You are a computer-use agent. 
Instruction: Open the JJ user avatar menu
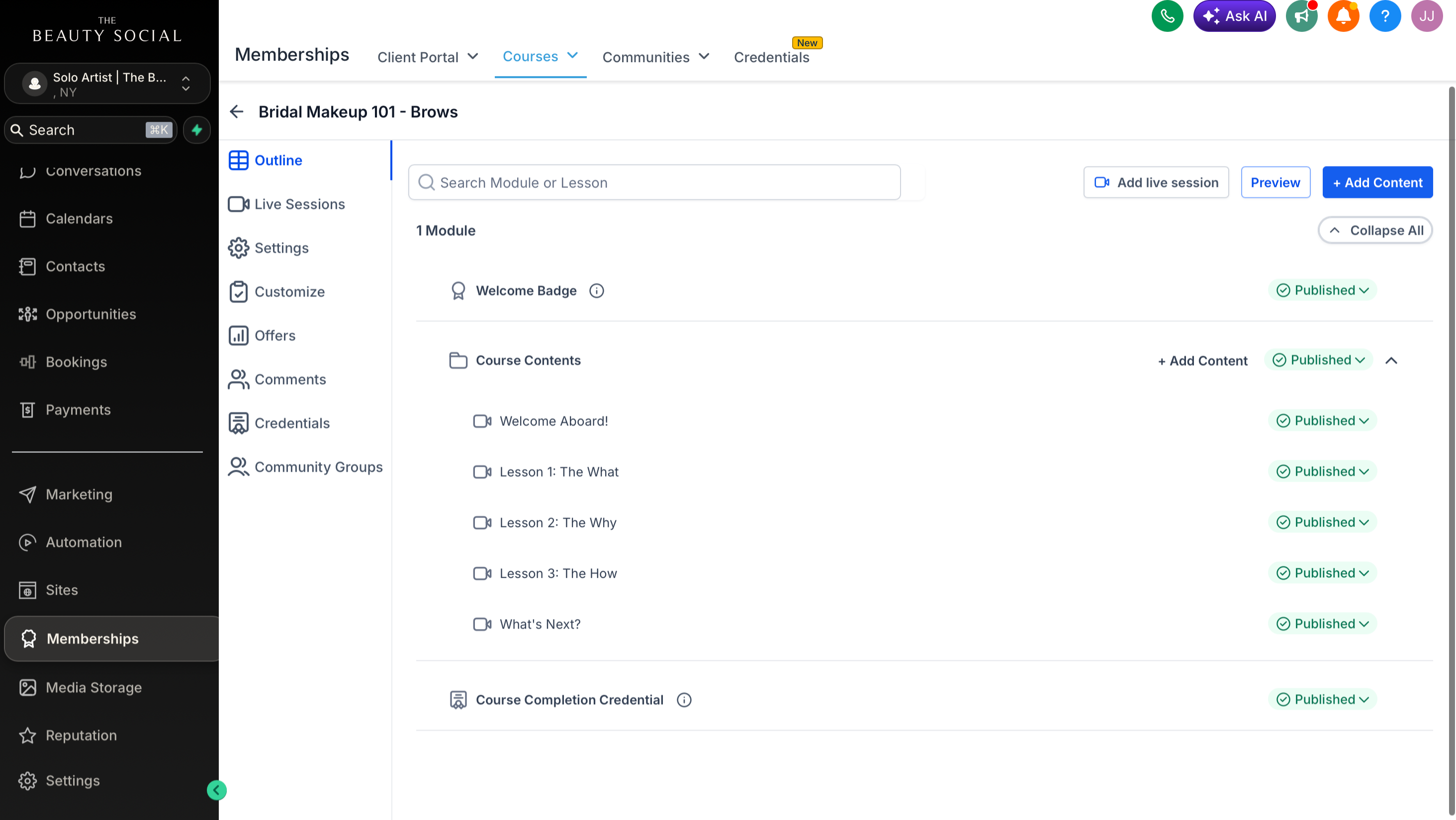(1427, 16)
